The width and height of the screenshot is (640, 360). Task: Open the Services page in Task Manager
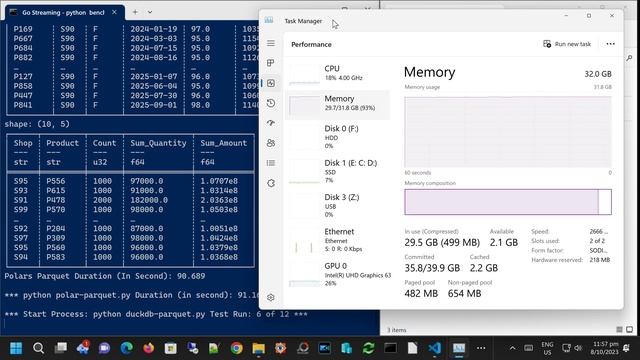pos(271,183)
